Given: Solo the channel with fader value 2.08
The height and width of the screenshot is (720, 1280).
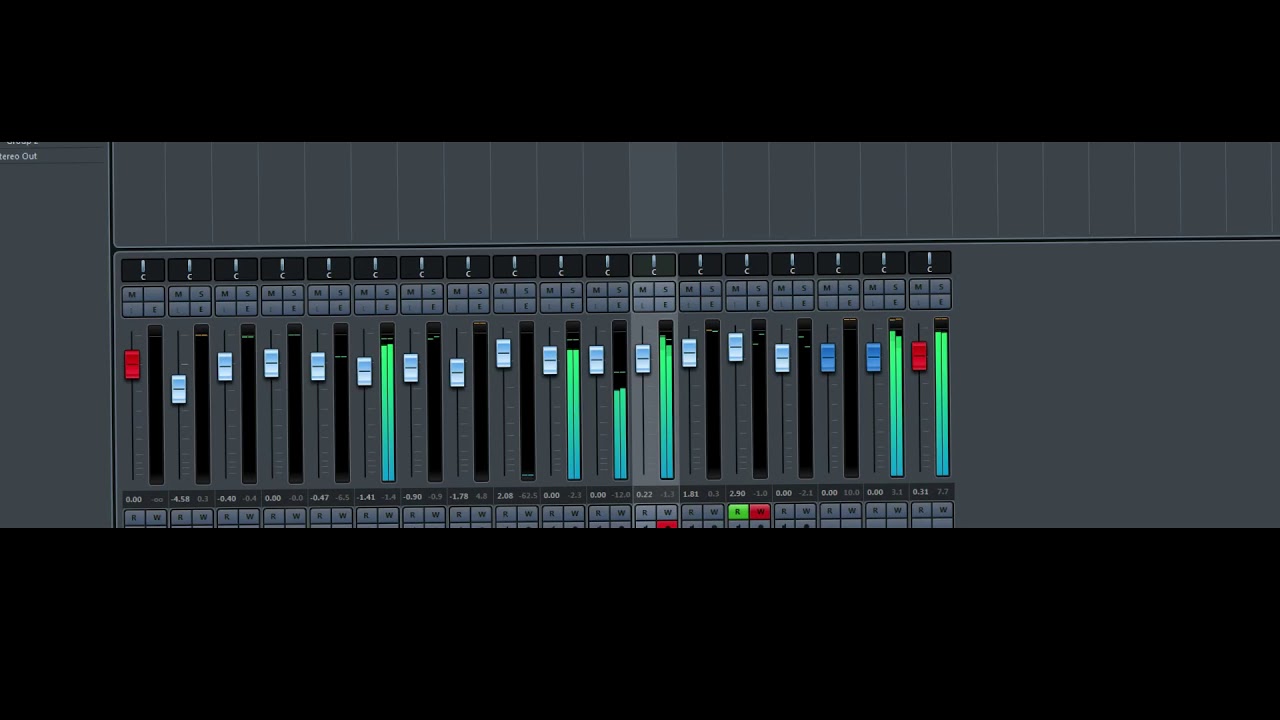Looking at the screenshot, I should [x=525, y=292].
